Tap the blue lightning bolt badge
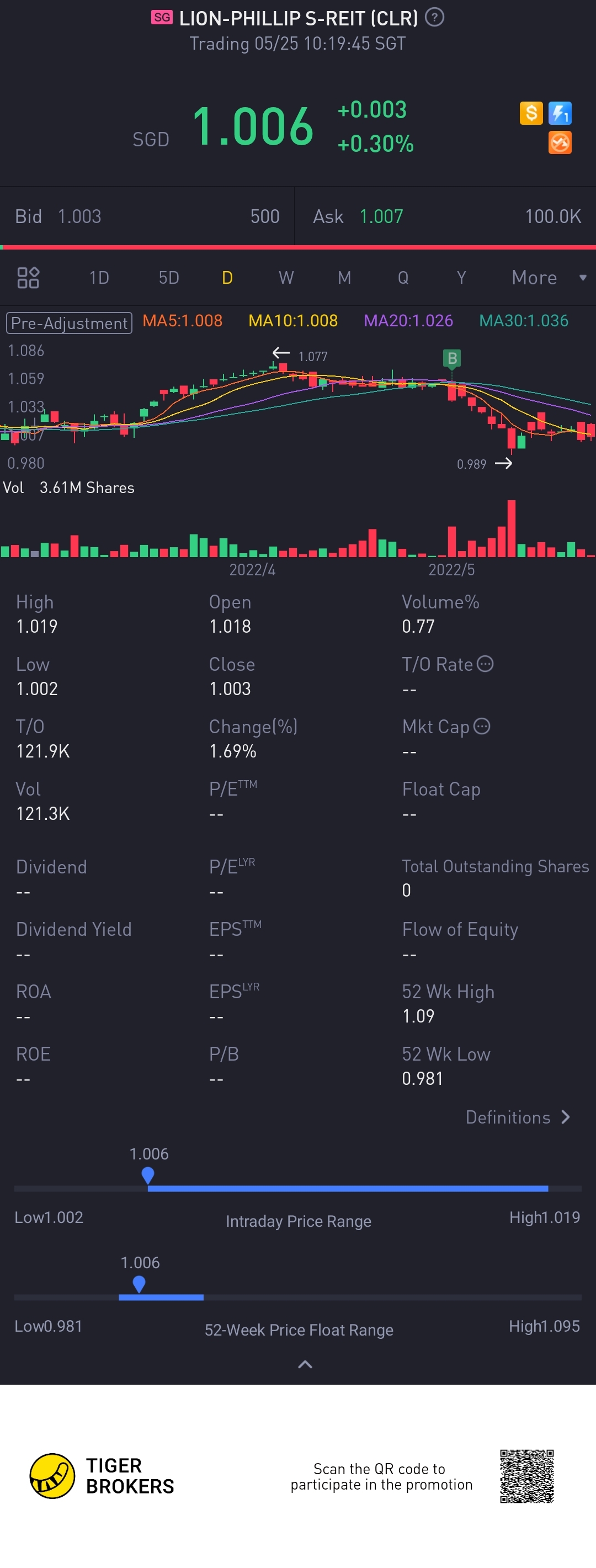596x1568 pixels. 560,113
